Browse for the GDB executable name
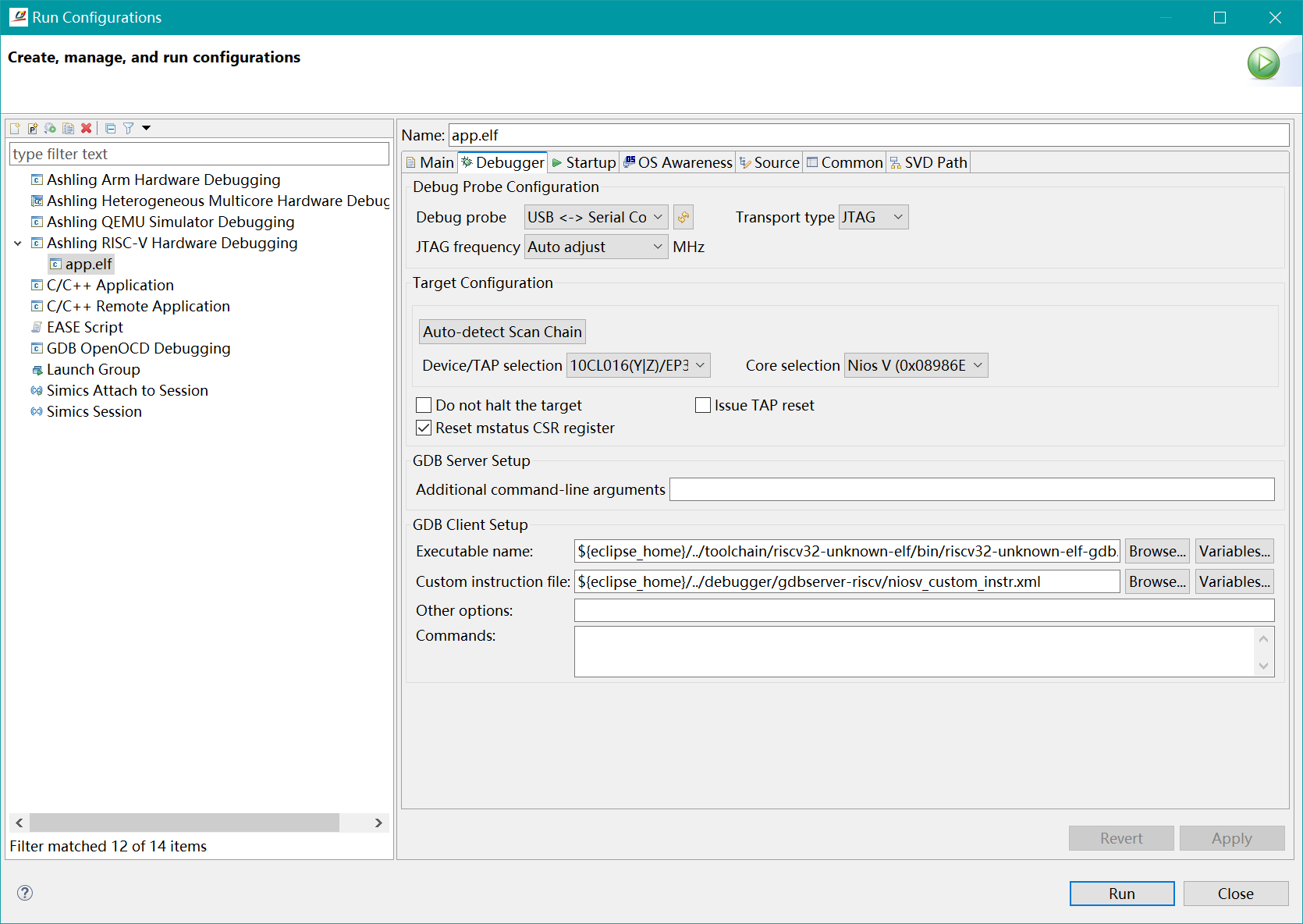This screenshot has width=1303, height=924. (1157, 551)
